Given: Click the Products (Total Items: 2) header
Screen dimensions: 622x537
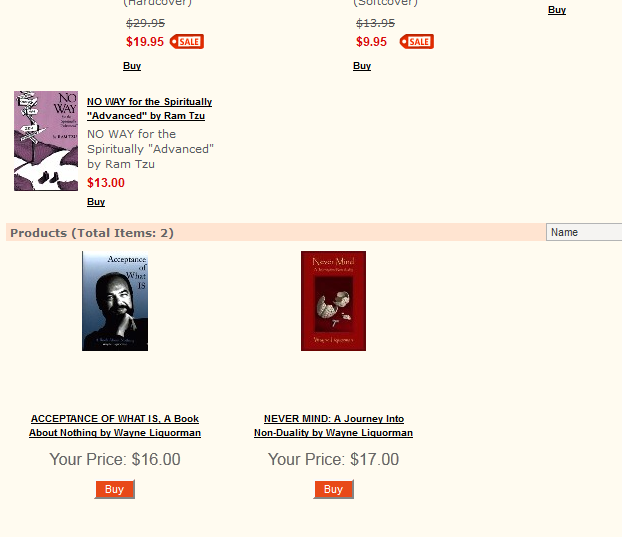Looking at the screenshot, I should coord(92,233).
